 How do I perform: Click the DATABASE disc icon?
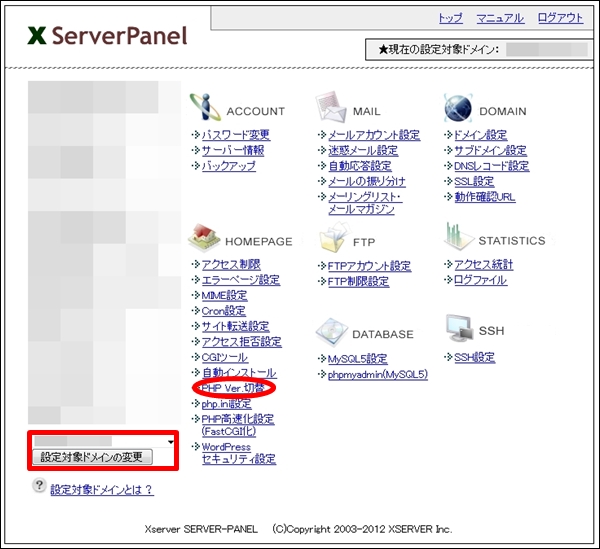click(332, 331)
